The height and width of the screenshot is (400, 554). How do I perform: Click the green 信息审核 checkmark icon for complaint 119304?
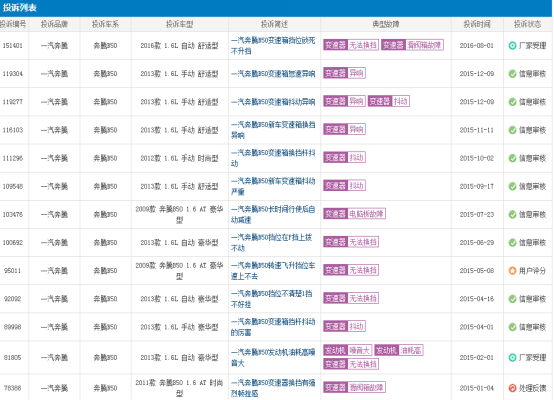[512, 74]
